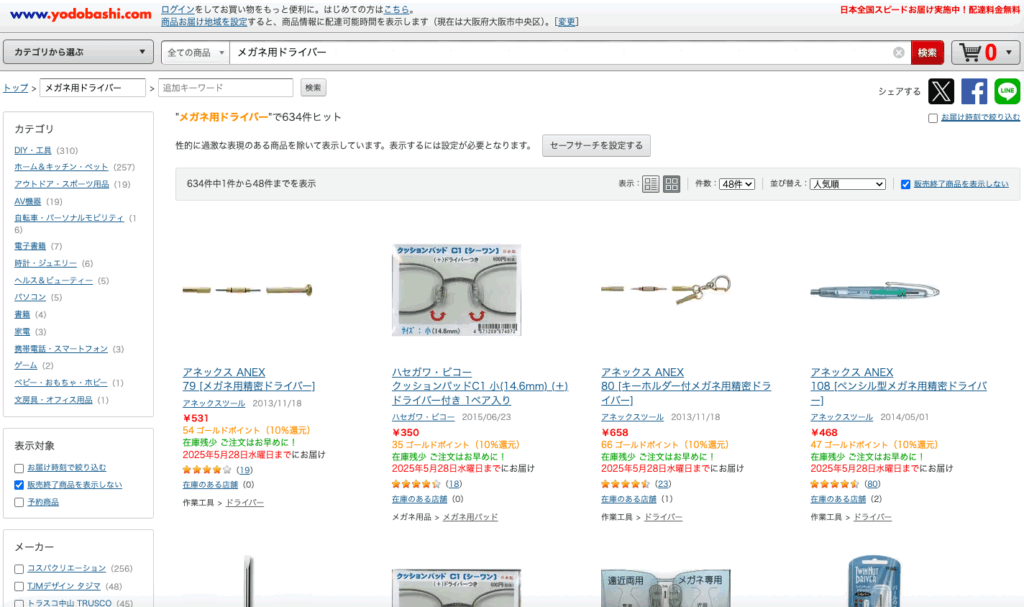1024x607 pixels.
Task: Enable お届け時刻で絞り込む checkbox at top right
Action: (933, 118)
